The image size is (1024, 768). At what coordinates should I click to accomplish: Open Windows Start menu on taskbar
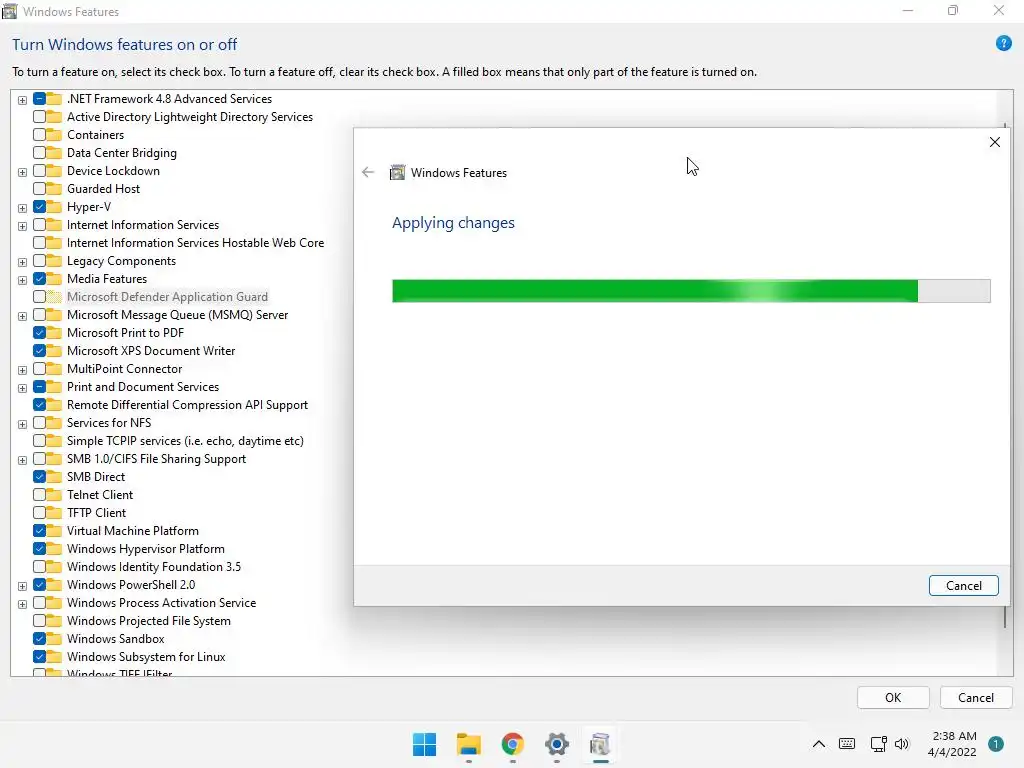pyautogui.click(x=424, y=744)
